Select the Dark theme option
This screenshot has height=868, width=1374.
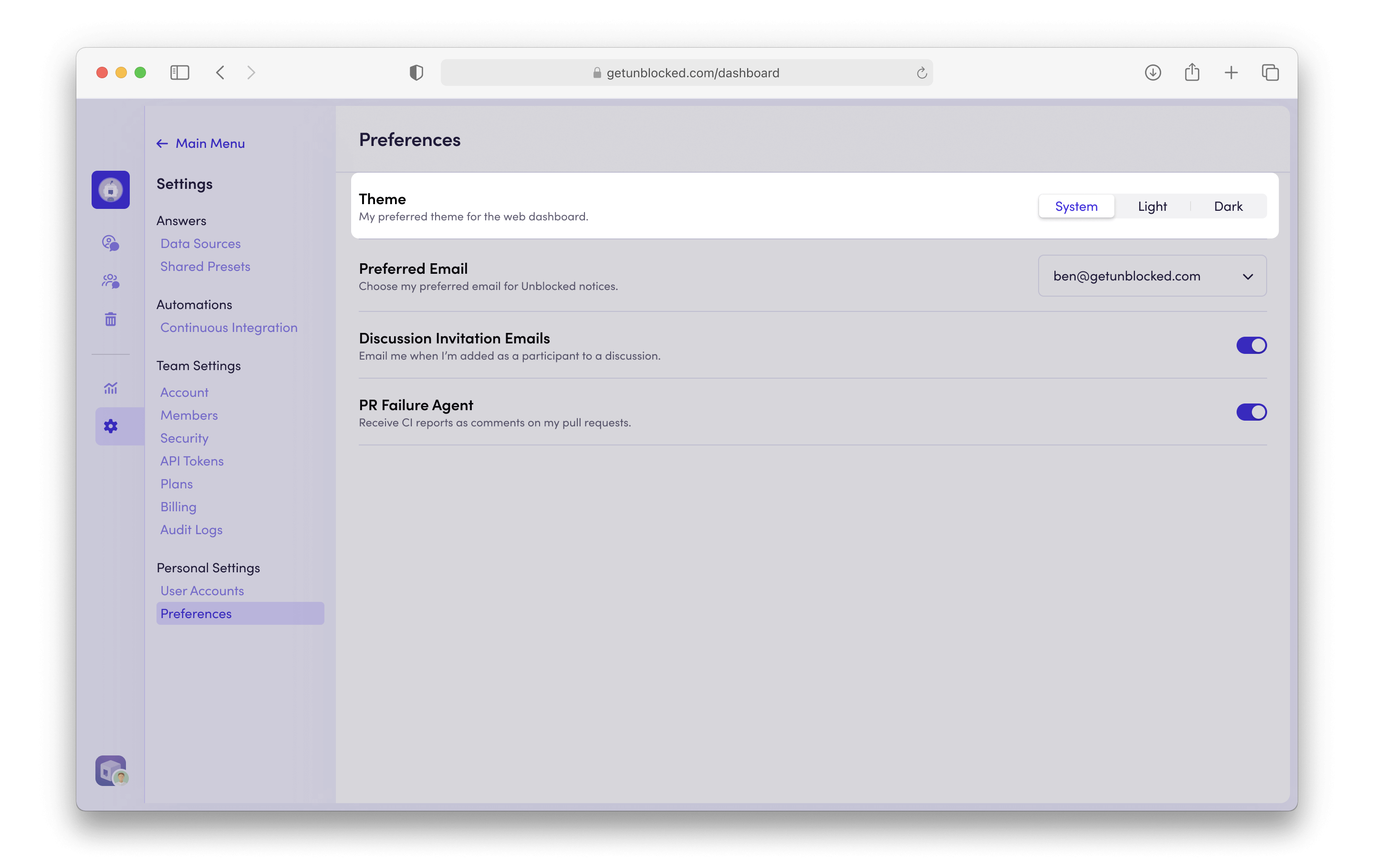tap(1228, 207)
